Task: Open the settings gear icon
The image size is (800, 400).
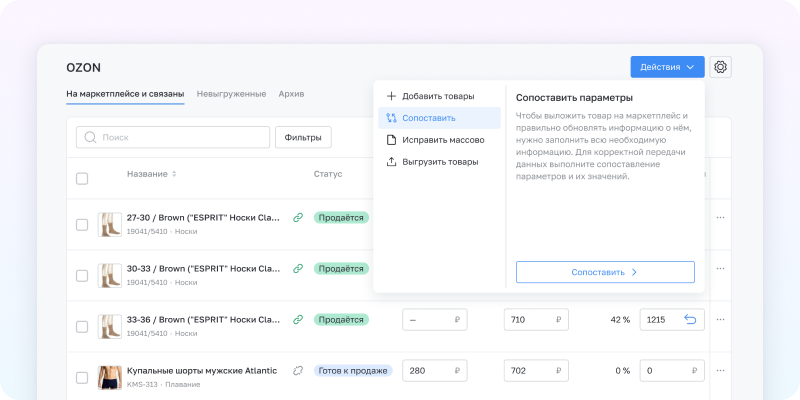Action: coord(720,68)
